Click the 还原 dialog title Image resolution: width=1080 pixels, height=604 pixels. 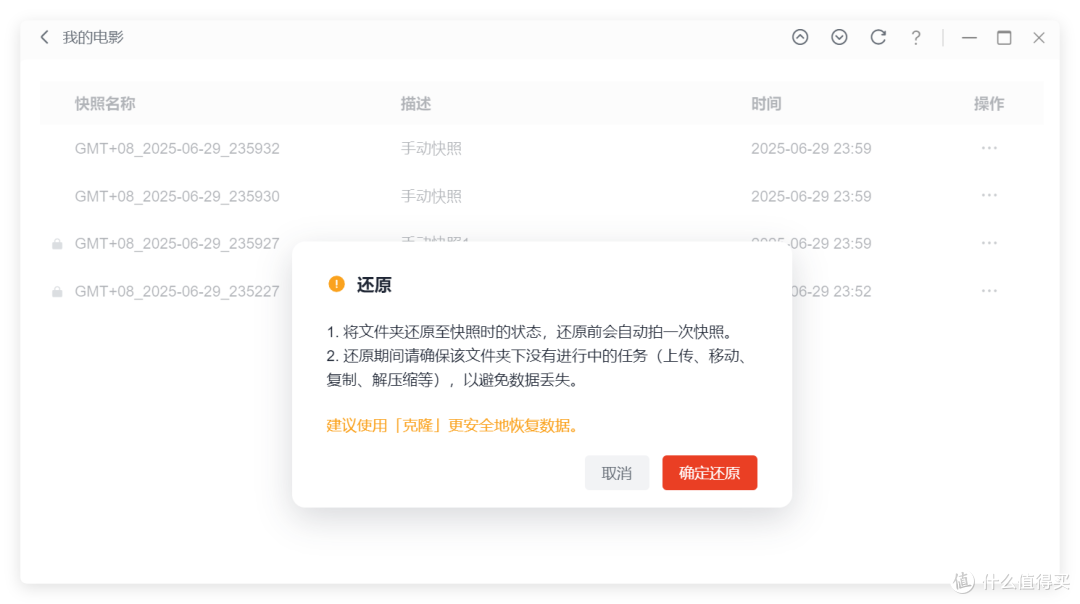coord(374,284)
